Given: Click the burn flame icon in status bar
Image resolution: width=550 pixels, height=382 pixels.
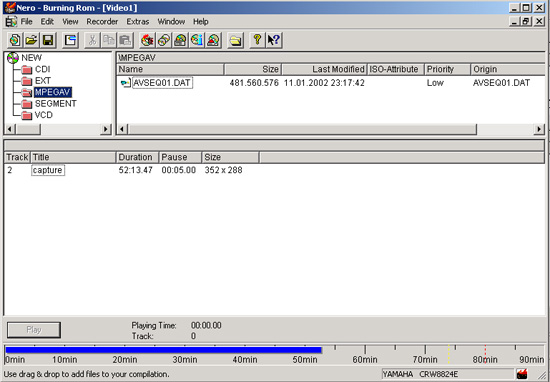Looking at the screenshot, I should point(522,374).
